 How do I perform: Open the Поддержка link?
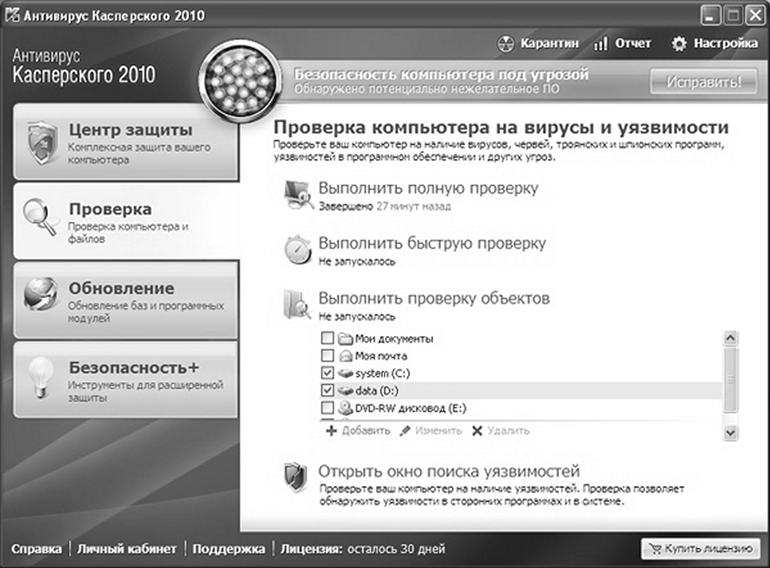[228, 549]
